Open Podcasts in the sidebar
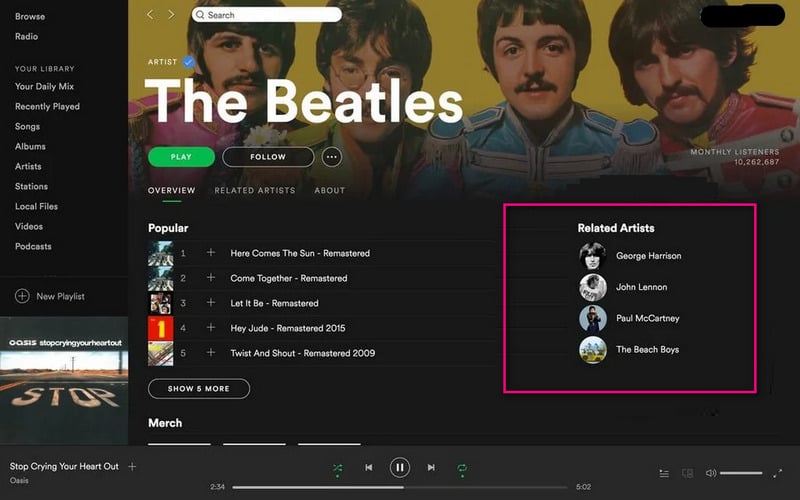This screenshot has height=500, width=800. [33, 246]
